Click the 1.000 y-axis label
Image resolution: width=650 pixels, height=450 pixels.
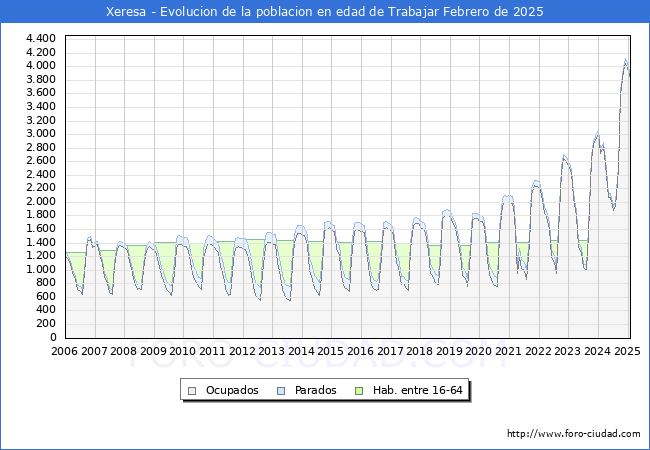pyautogui.click(x=41, y=269)
